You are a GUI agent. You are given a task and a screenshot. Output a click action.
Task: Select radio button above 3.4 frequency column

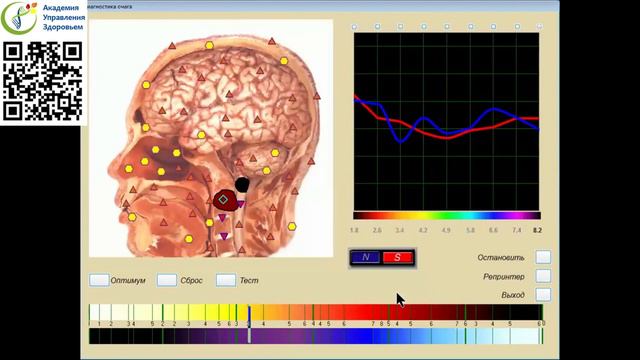[x=400, y=27]
